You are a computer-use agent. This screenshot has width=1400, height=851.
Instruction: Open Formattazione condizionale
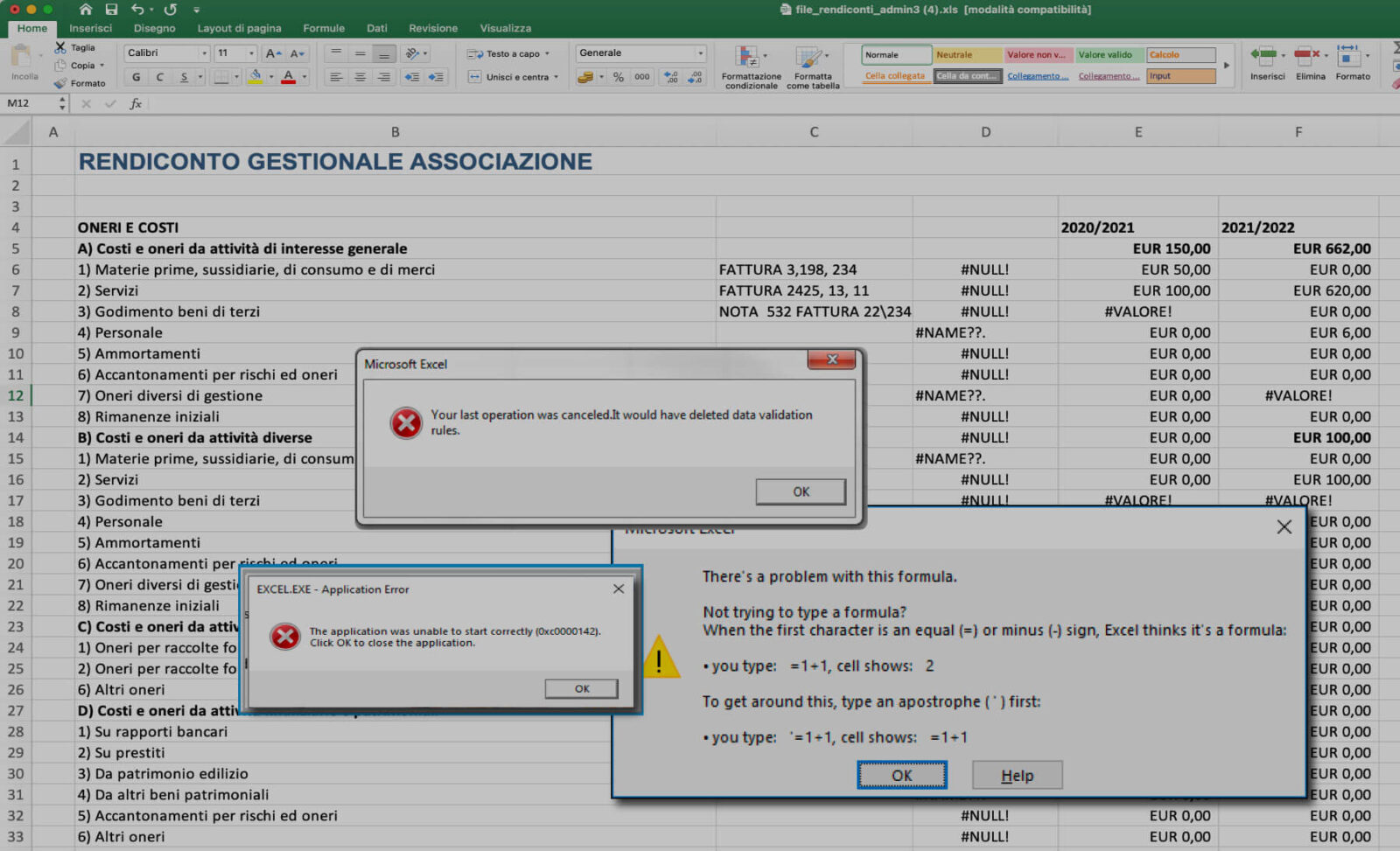click(x=751, y=67)
